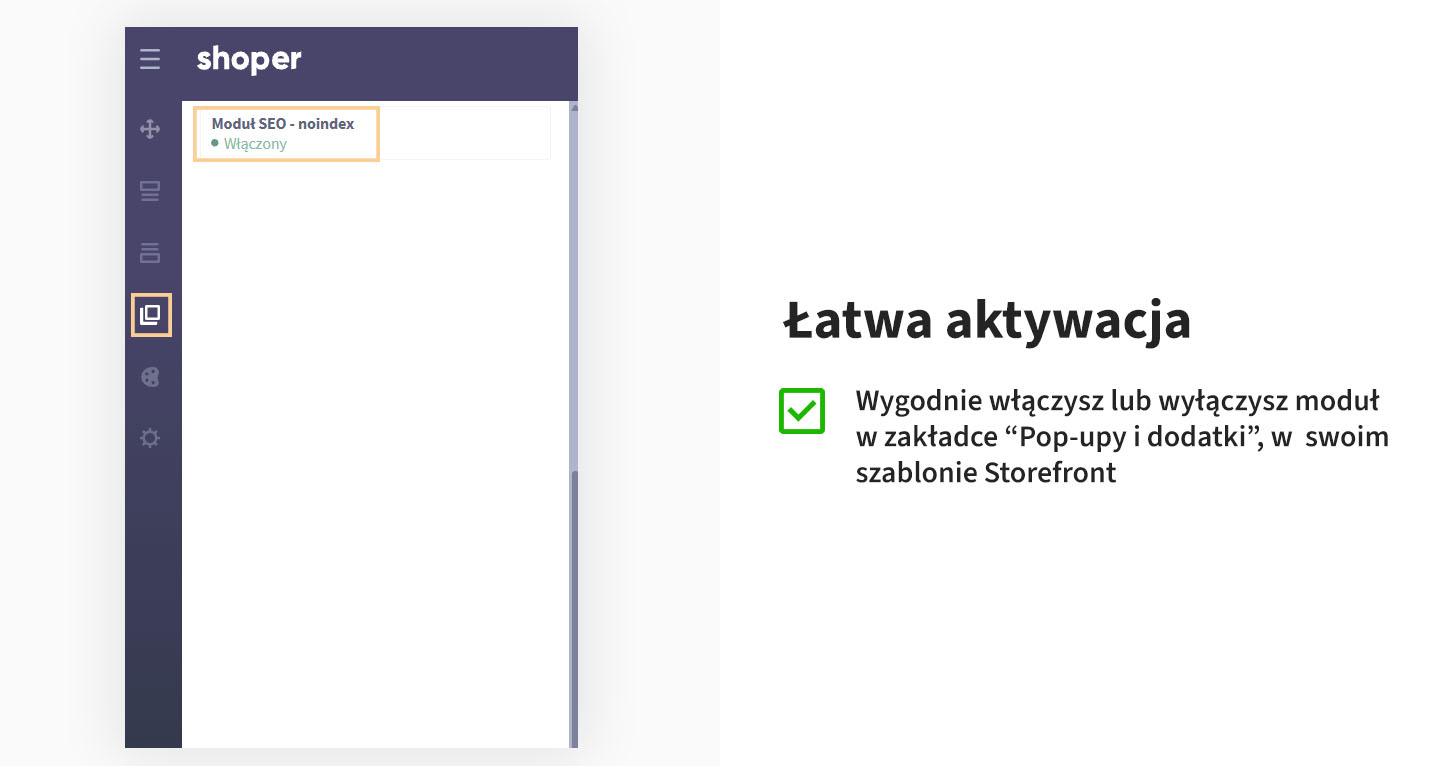Click the module card area right of highlight
Viewport: 1450px width, 766px height.
point(465,133)
